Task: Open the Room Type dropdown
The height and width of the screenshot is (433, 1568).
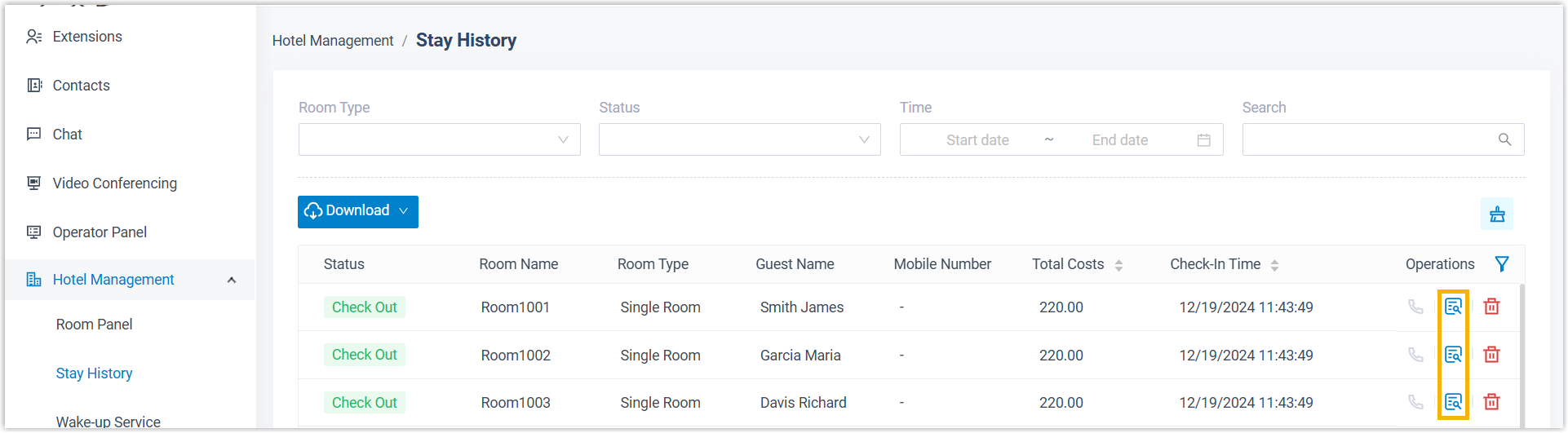Action: click(439, 140)
